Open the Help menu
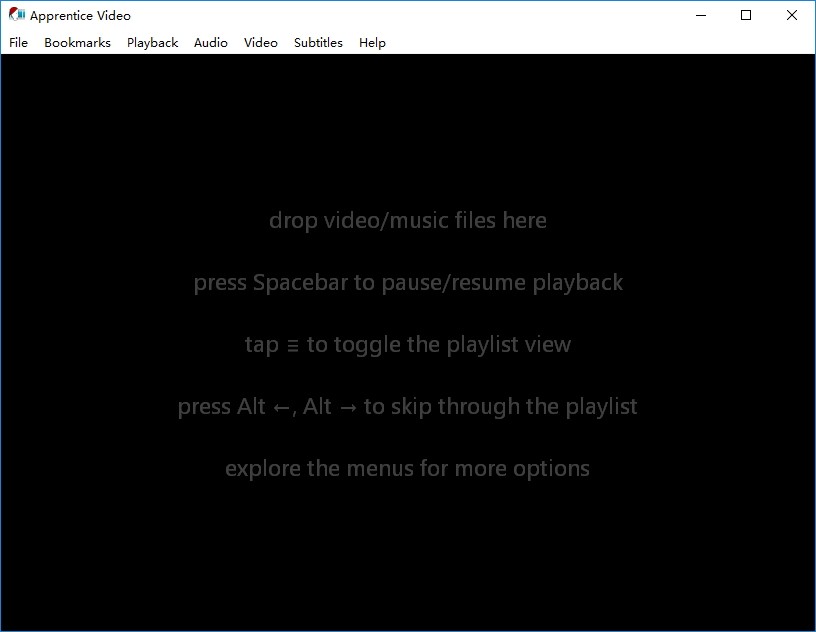 (x=372, y=43)
